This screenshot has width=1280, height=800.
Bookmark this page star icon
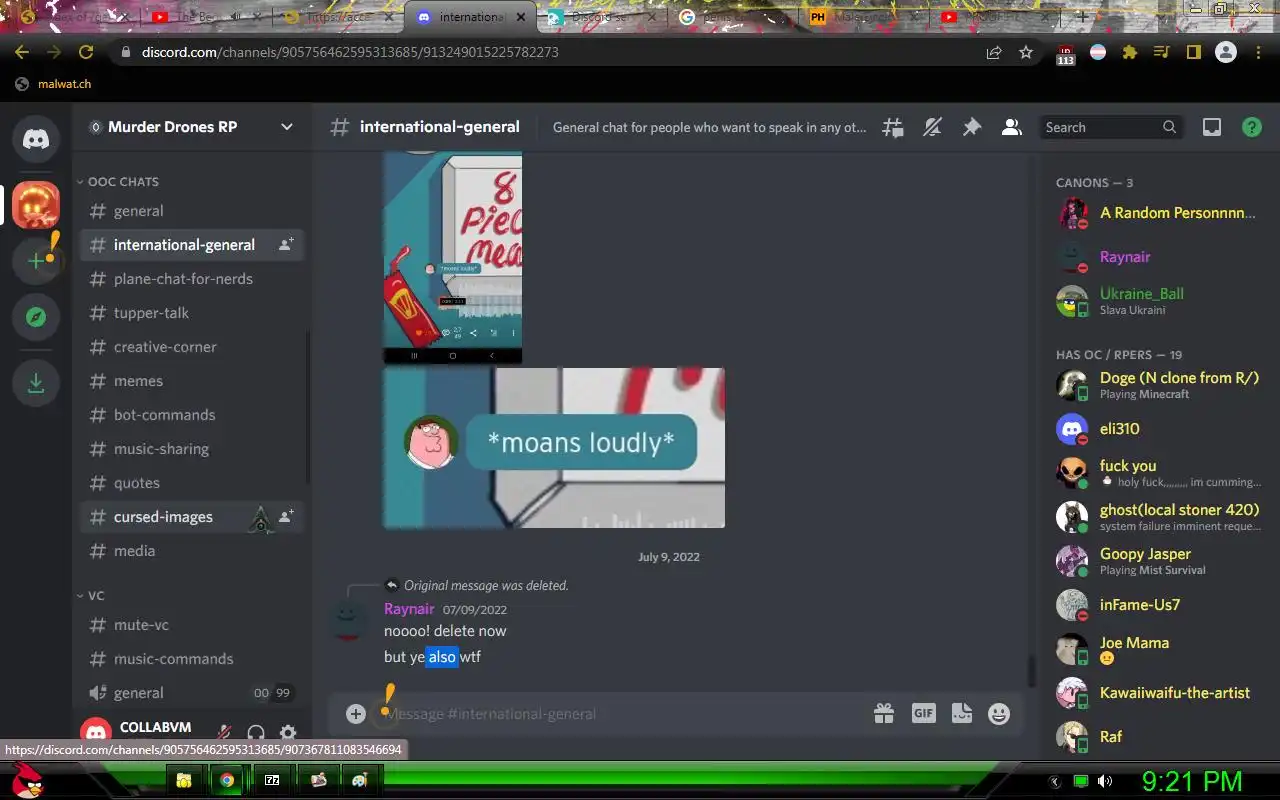click(1026, 52)
